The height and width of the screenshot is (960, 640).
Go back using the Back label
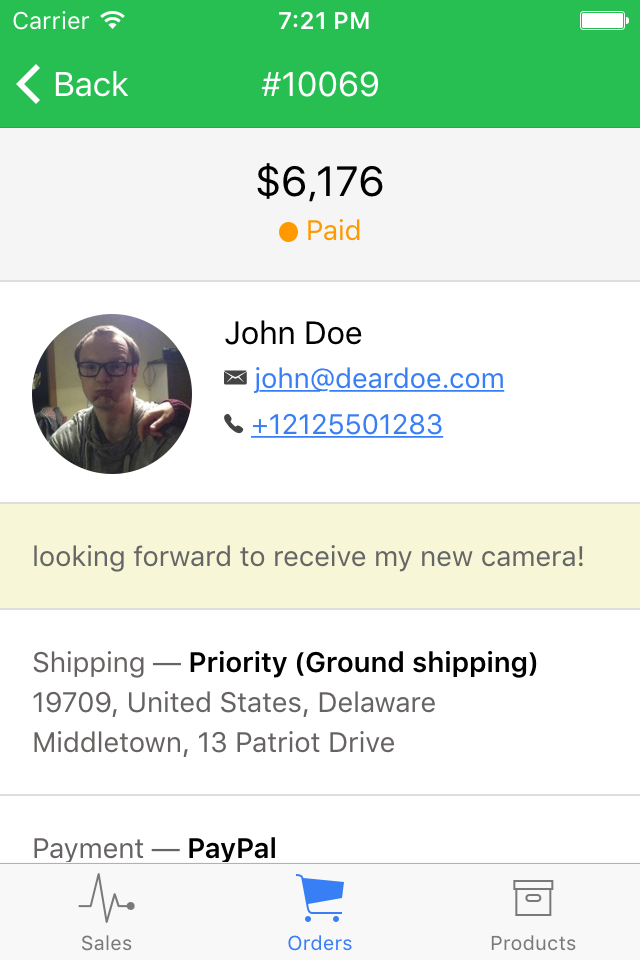[x=91, y=84]
